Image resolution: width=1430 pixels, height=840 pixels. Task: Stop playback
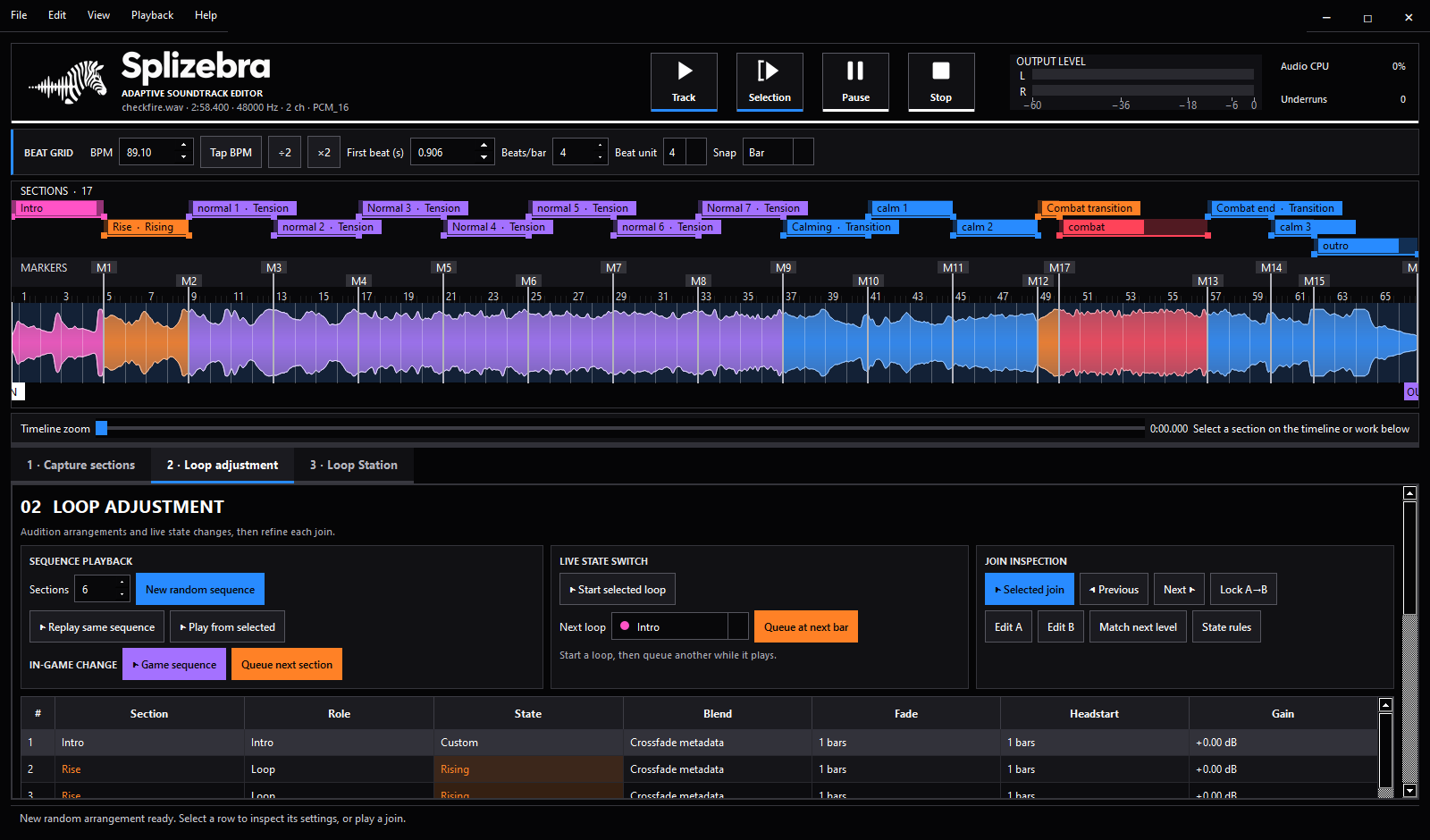[x=941, y=82]
